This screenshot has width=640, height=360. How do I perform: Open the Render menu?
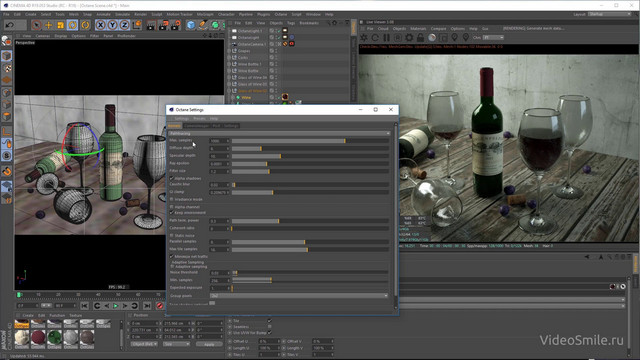(x=140, y=14)
